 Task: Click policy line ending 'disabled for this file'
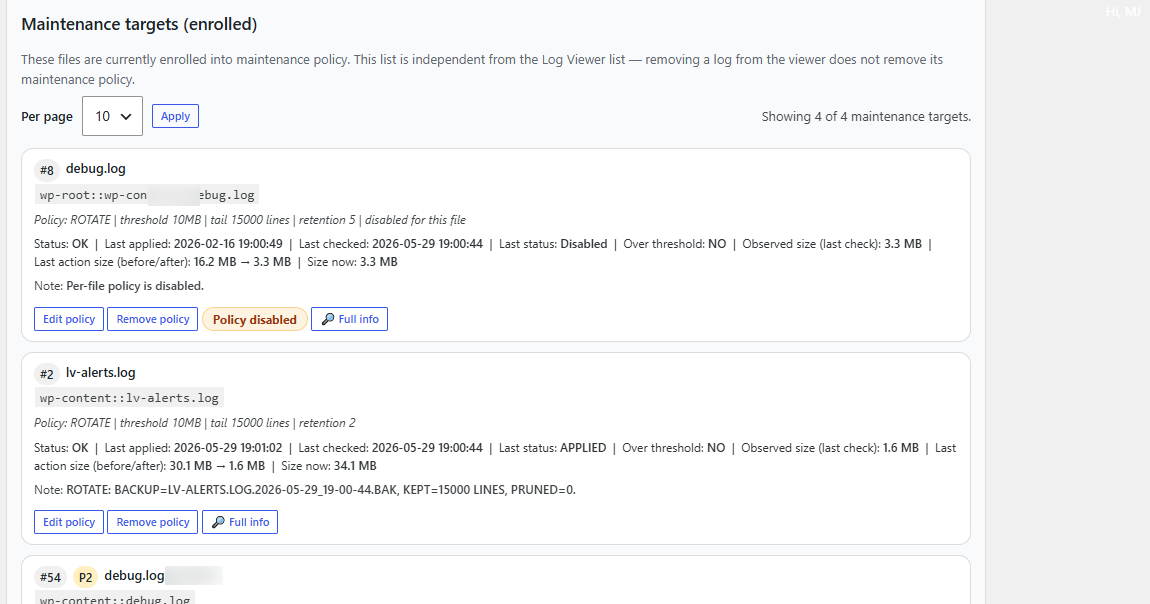click(249, 220)
